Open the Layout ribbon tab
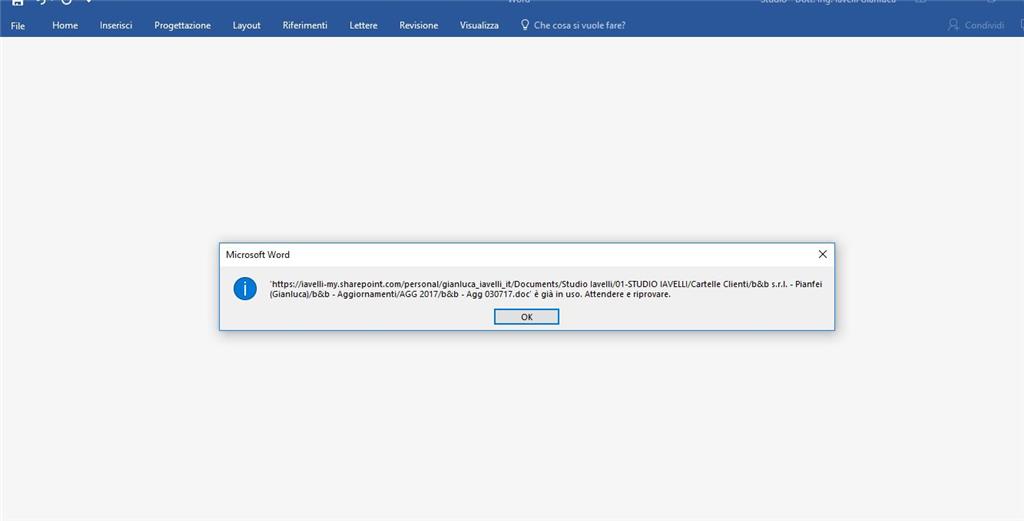The width and height of the screenshot is (1024, 521). [246, 25]
